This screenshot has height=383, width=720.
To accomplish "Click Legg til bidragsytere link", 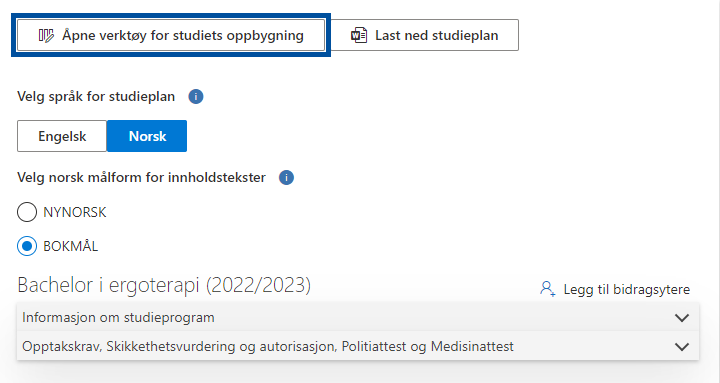I will (626, 289).
